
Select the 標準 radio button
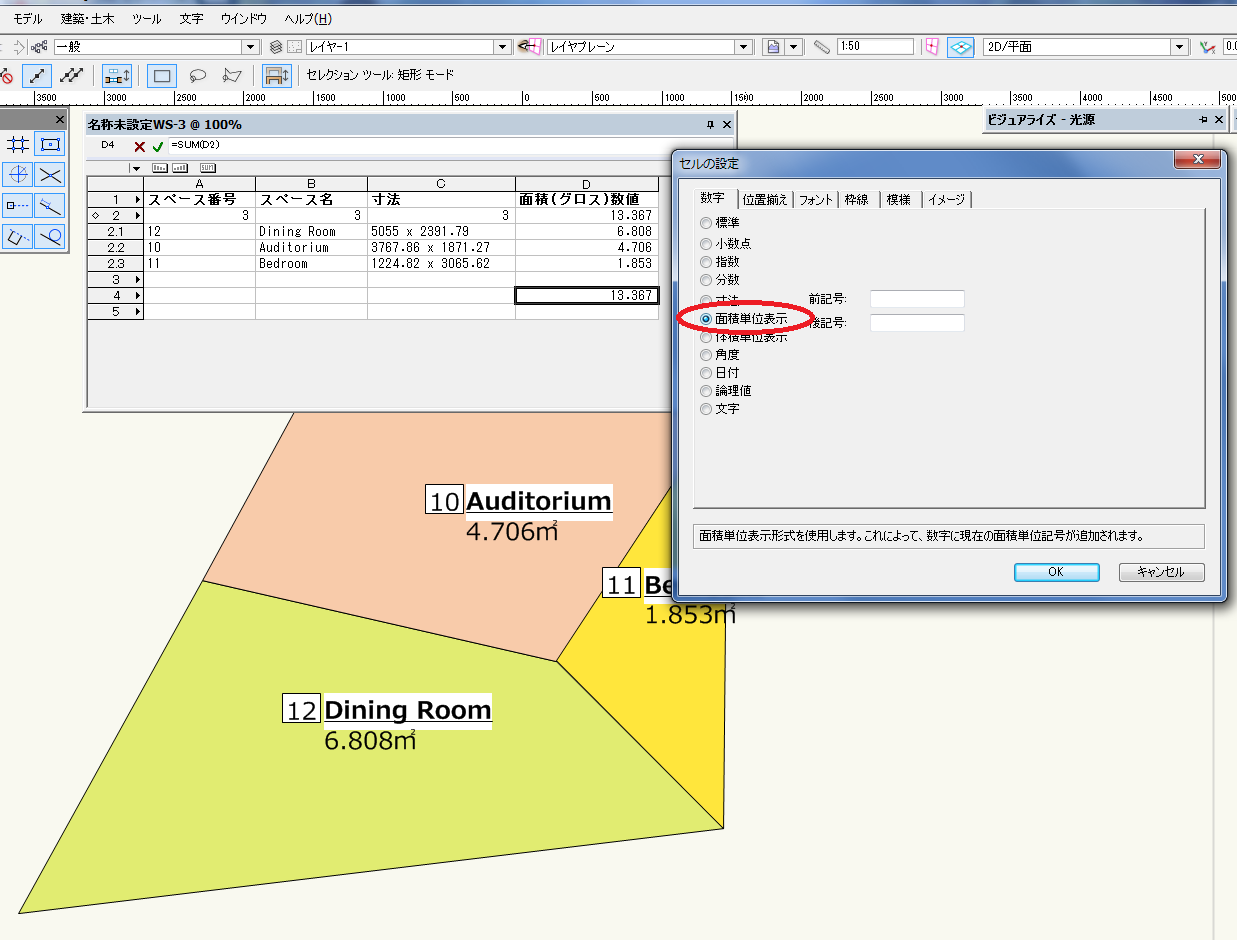pos(707,223)
